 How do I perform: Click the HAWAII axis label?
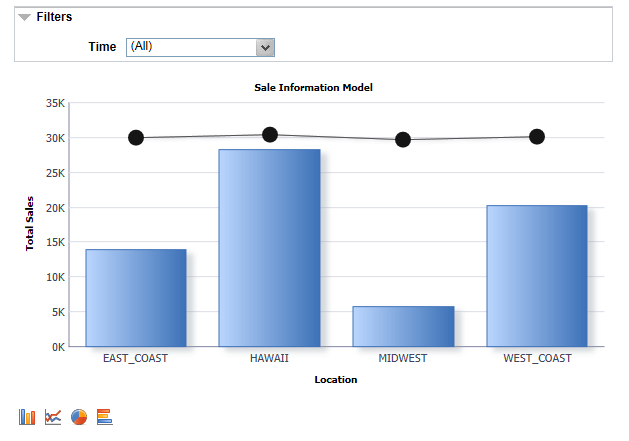pos(269,358)
